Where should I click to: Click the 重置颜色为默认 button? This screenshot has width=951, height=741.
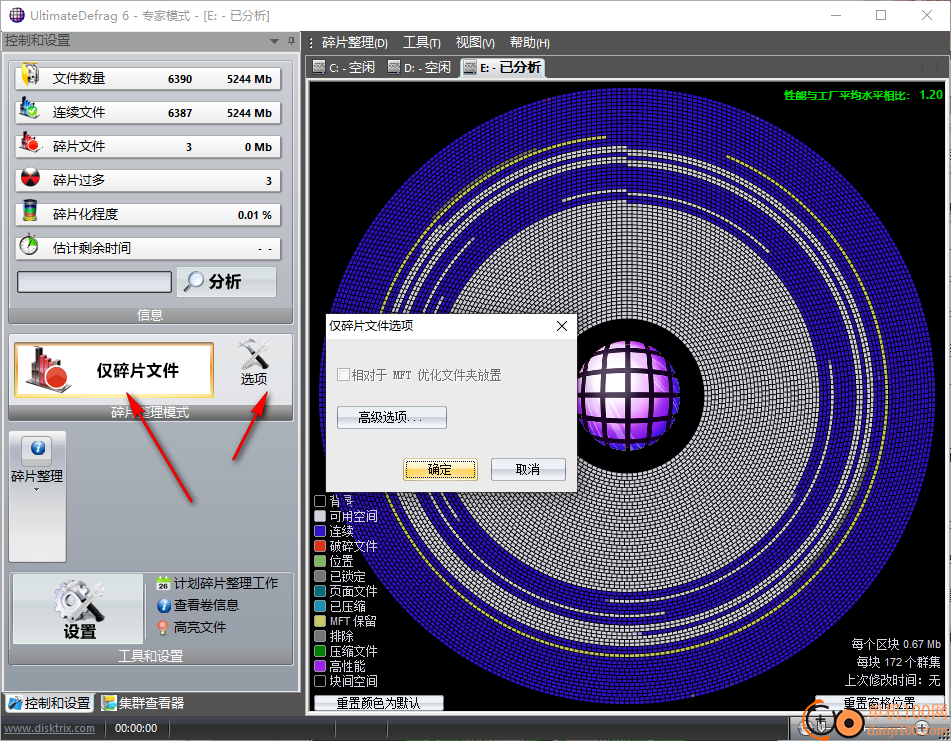pos(379,703)
